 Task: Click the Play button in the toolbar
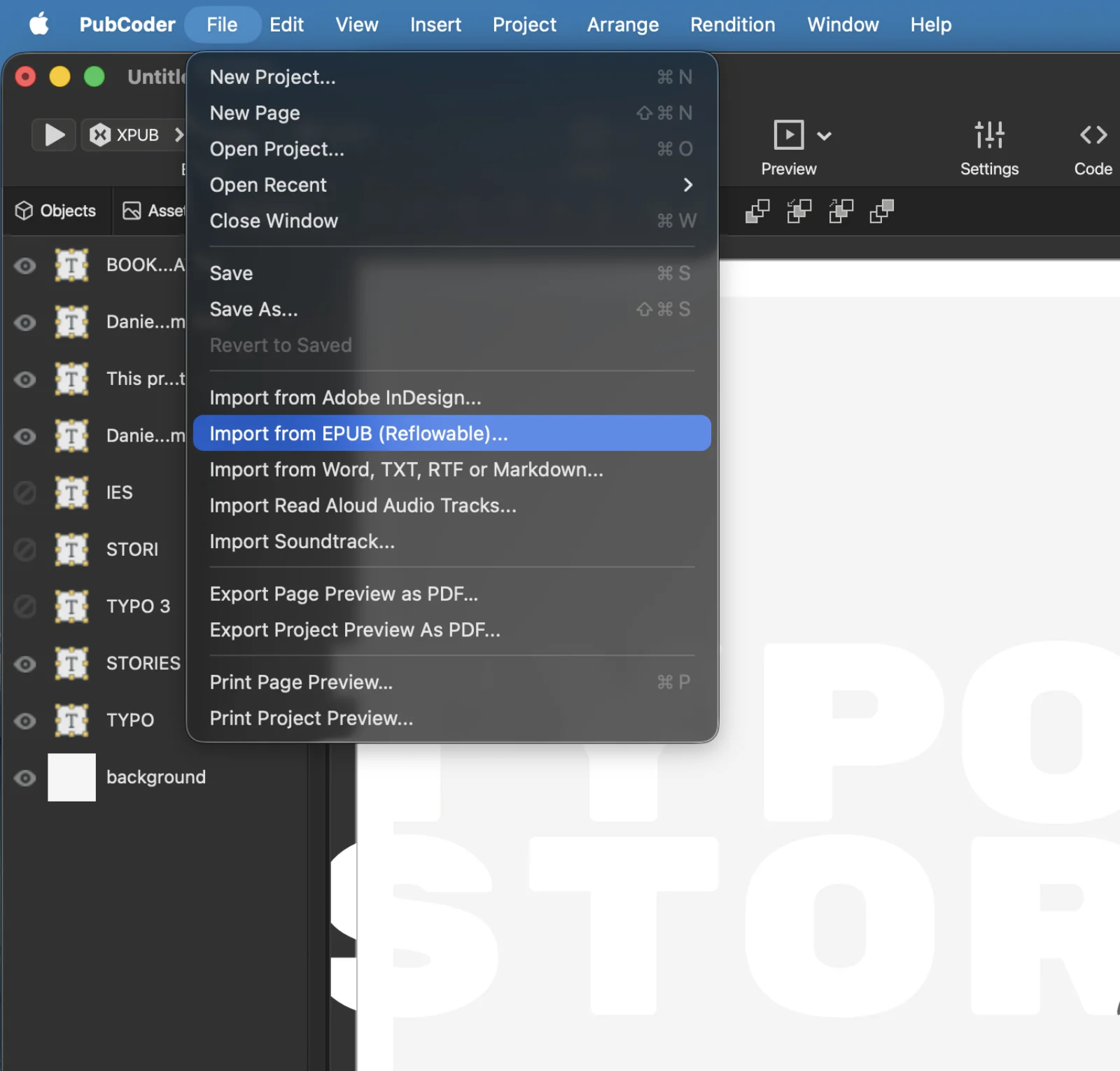pos(54,134)
